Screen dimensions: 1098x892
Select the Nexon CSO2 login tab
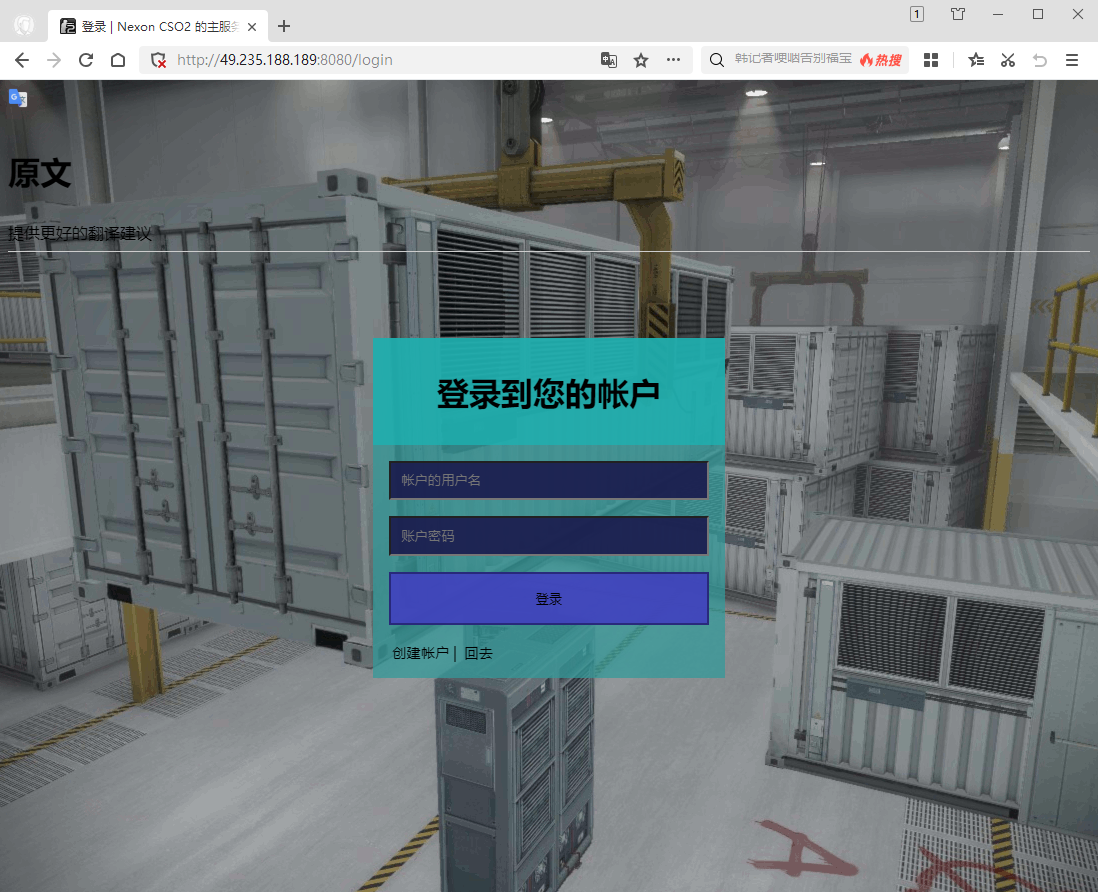pos(158,27)
